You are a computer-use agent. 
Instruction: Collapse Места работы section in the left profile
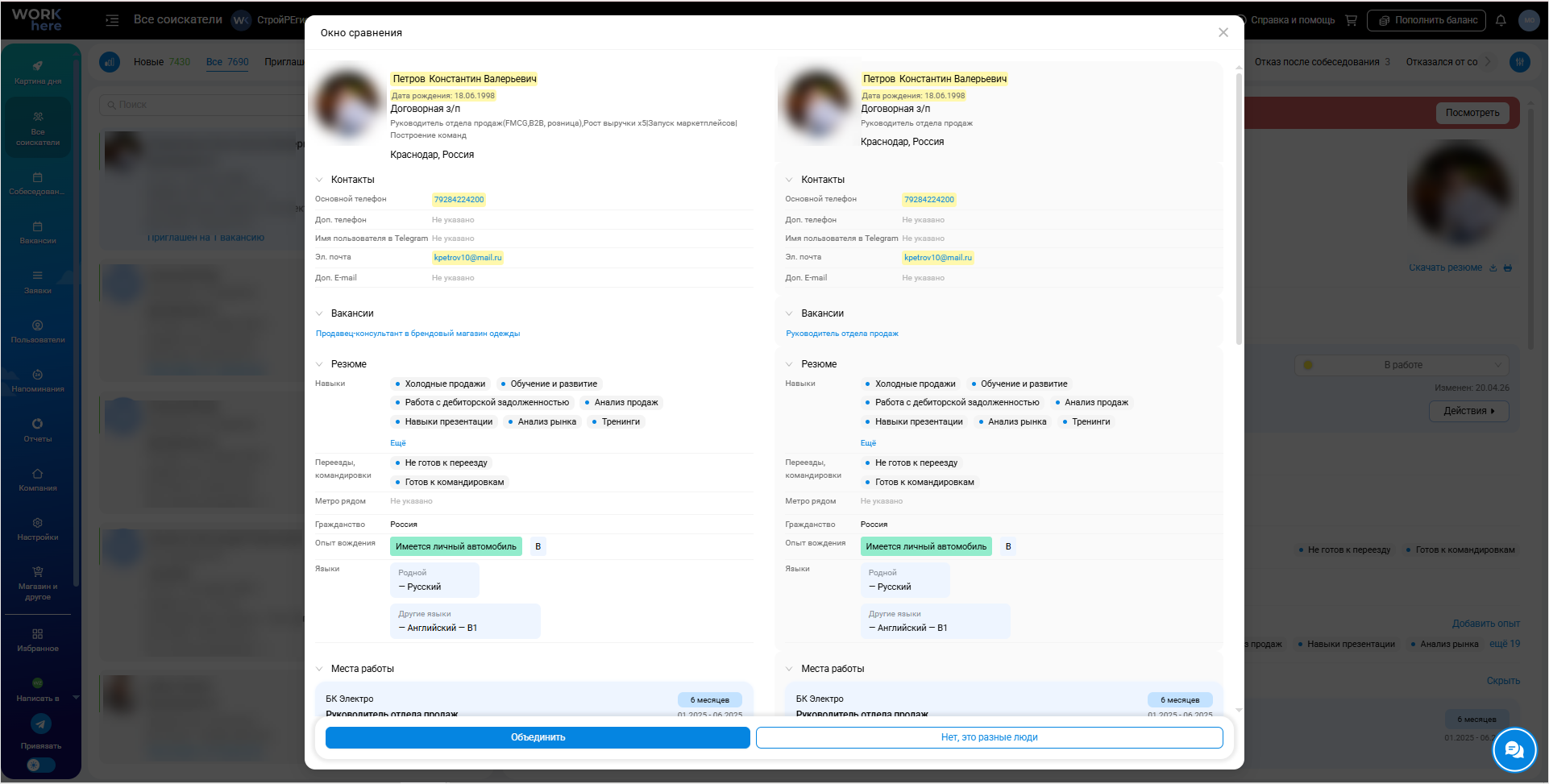click(319, 669)
